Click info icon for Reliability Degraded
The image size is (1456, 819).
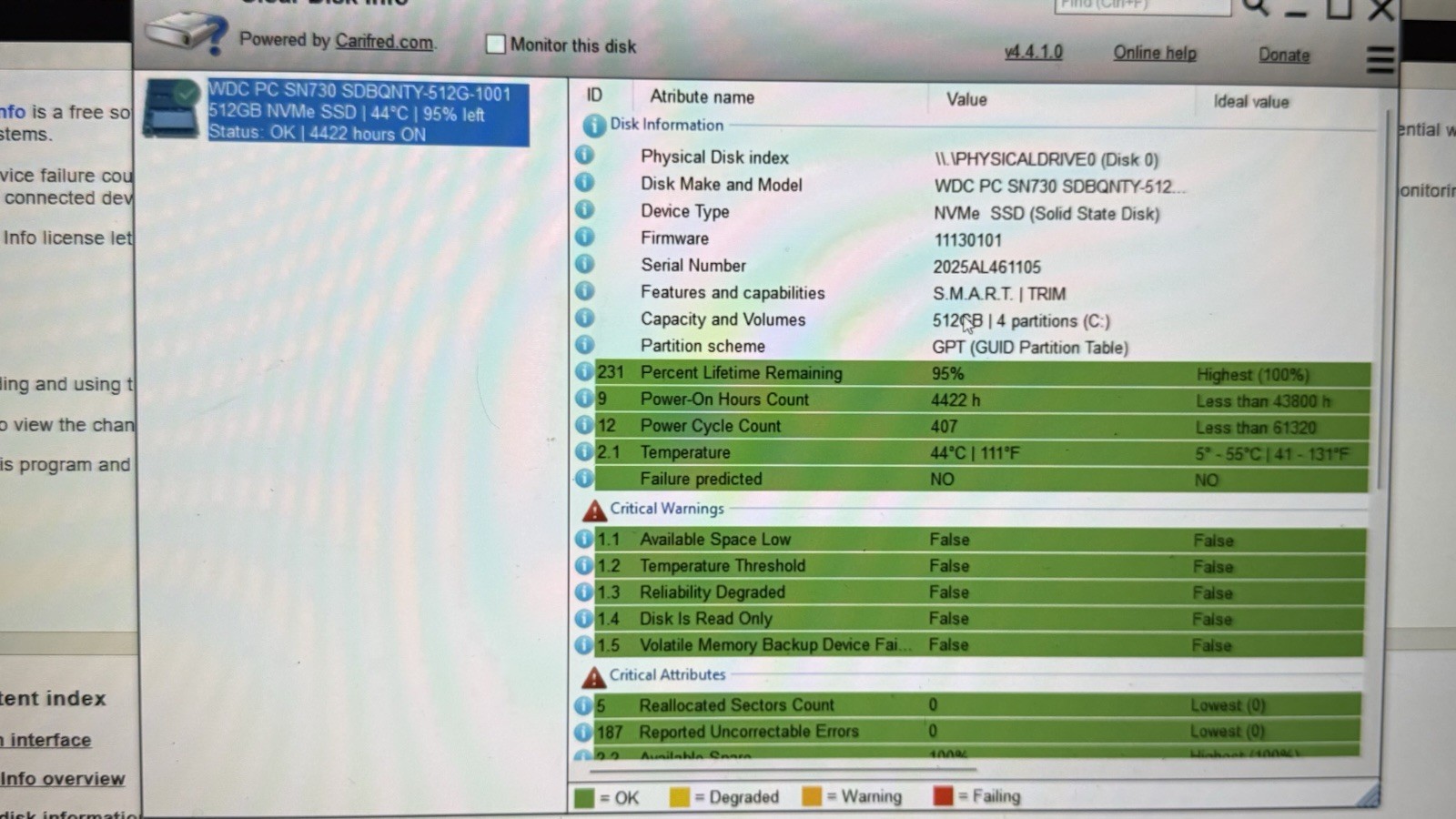[584, 591]
